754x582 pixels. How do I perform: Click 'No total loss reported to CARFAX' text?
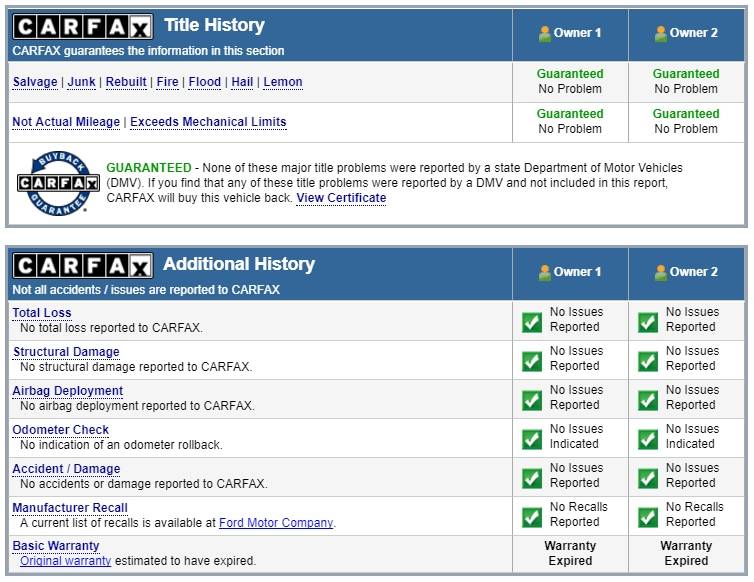pyautogui.click(x=112, y=328)
